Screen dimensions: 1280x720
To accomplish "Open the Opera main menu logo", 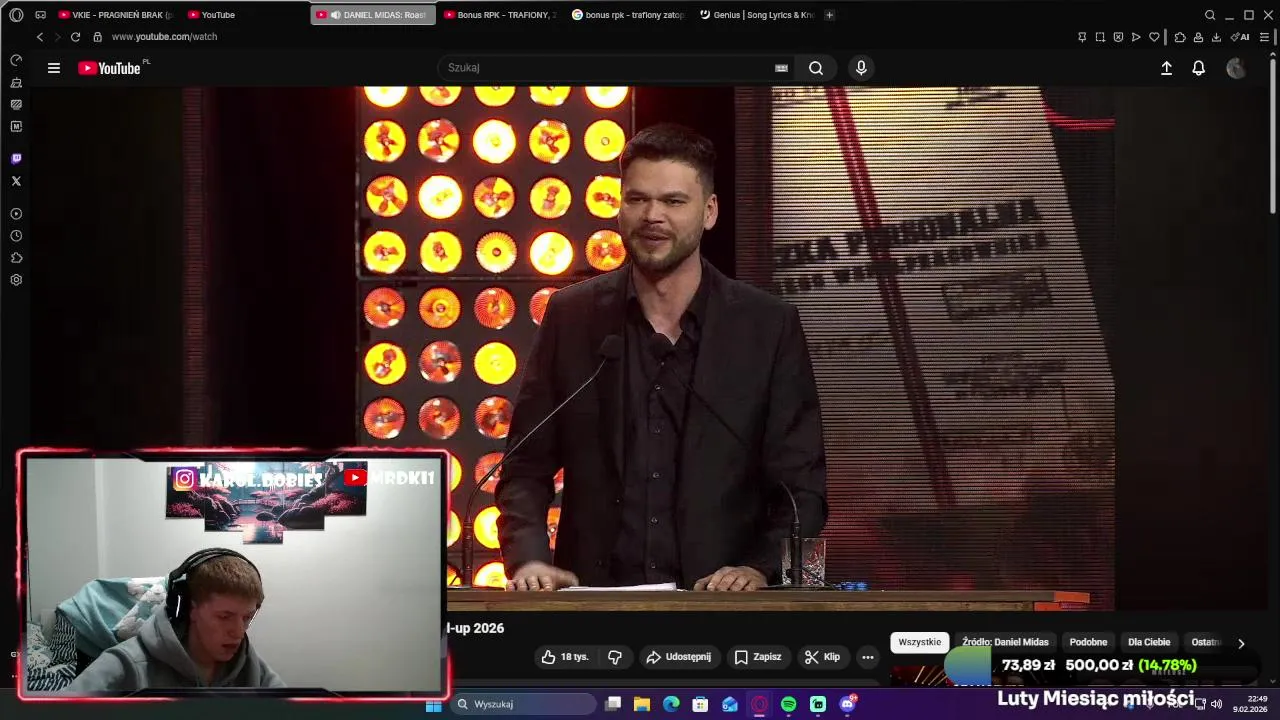I will [16, 15].
